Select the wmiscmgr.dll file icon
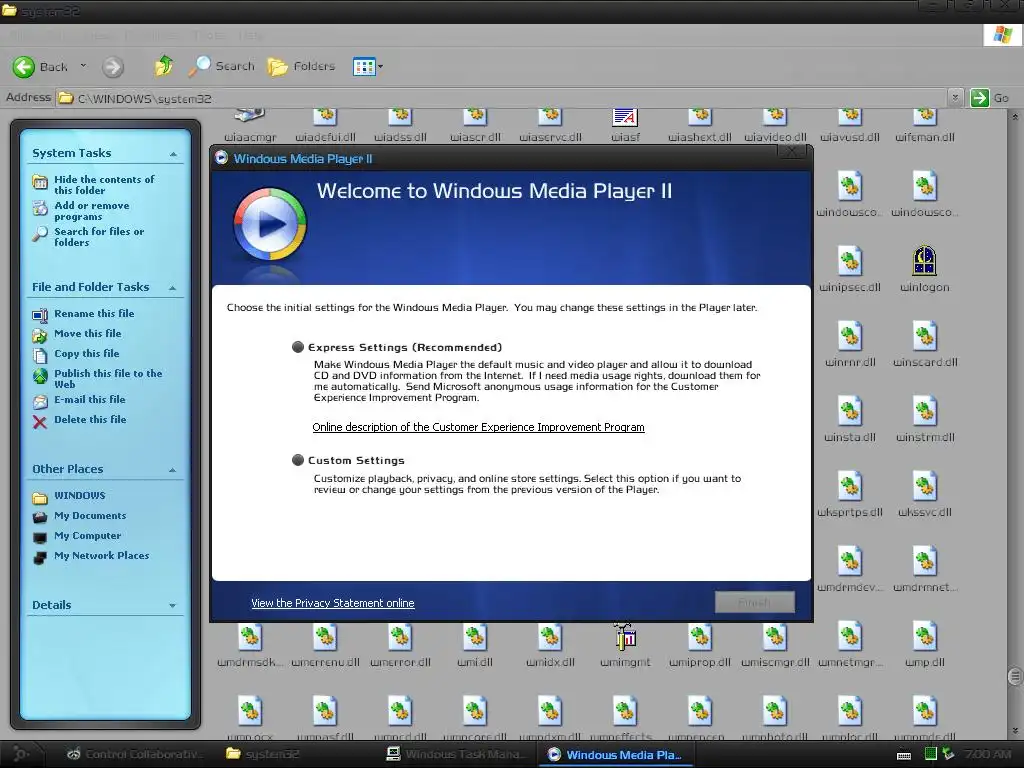The height and width of the screenshot is (768, 1024). [x=775, y=637]
